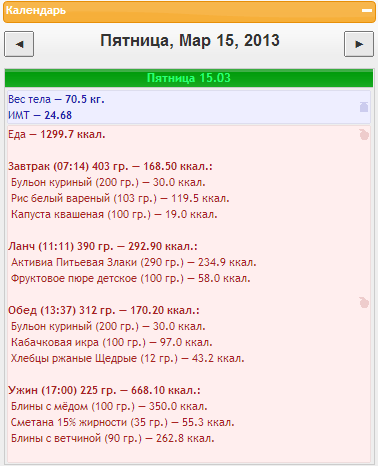The width and height of the screenshot is (378, 466).
Task: Select Сметана 15% жирности entry
Action: 123,422
